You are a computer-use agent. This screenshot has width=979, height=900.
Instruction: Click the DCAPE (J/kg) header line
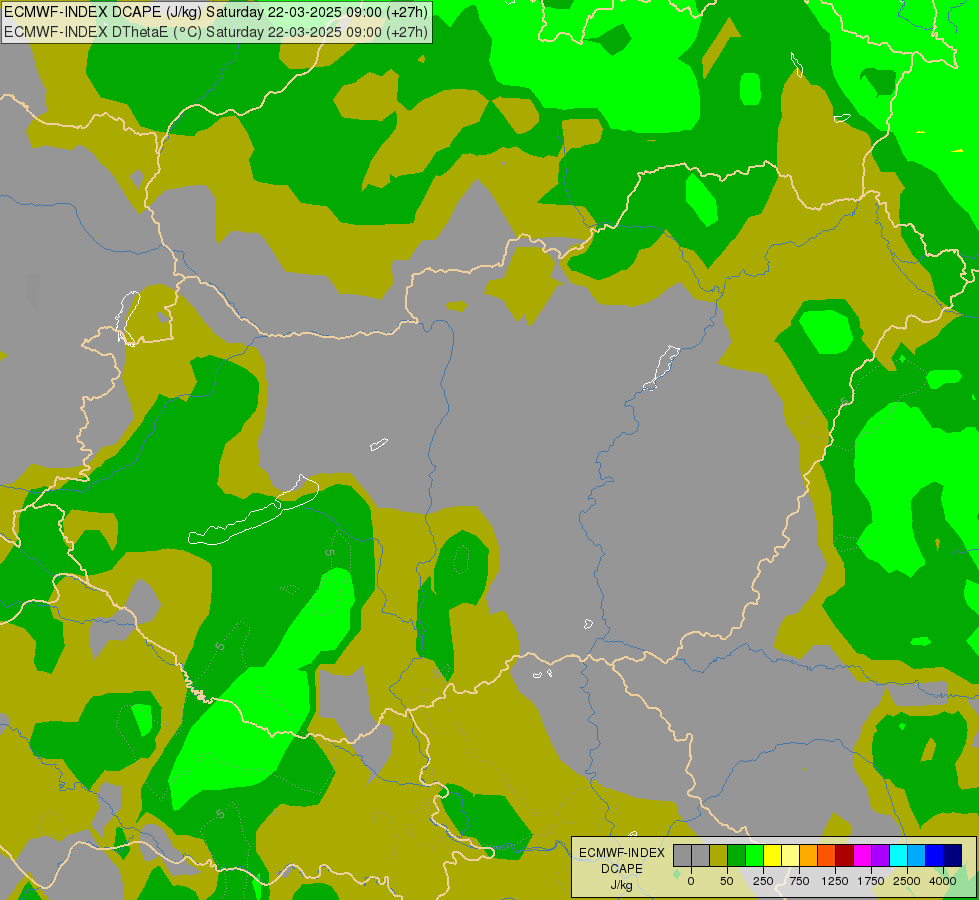(x=215, y=12)
